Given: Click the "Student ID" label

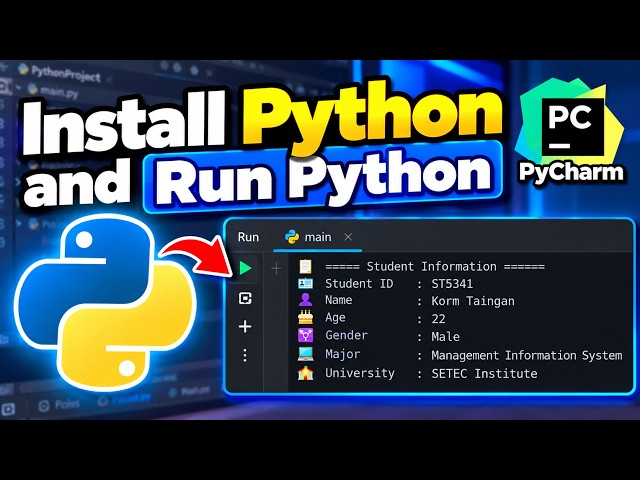Looking at the screenshot, I should (x=359, y=283).
